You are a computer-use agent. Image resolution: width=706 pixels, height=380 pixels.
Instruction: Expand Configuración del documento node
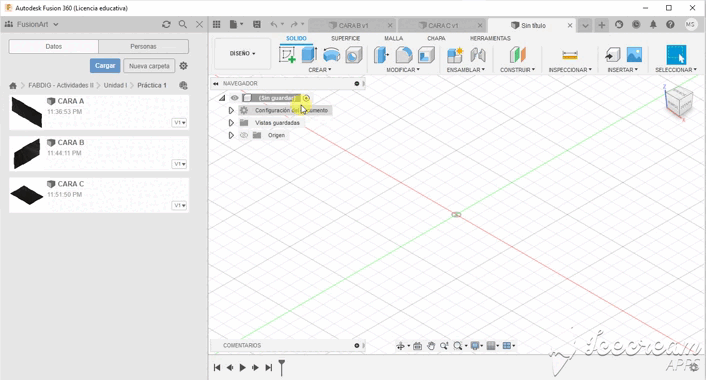(x=231, y=110)
